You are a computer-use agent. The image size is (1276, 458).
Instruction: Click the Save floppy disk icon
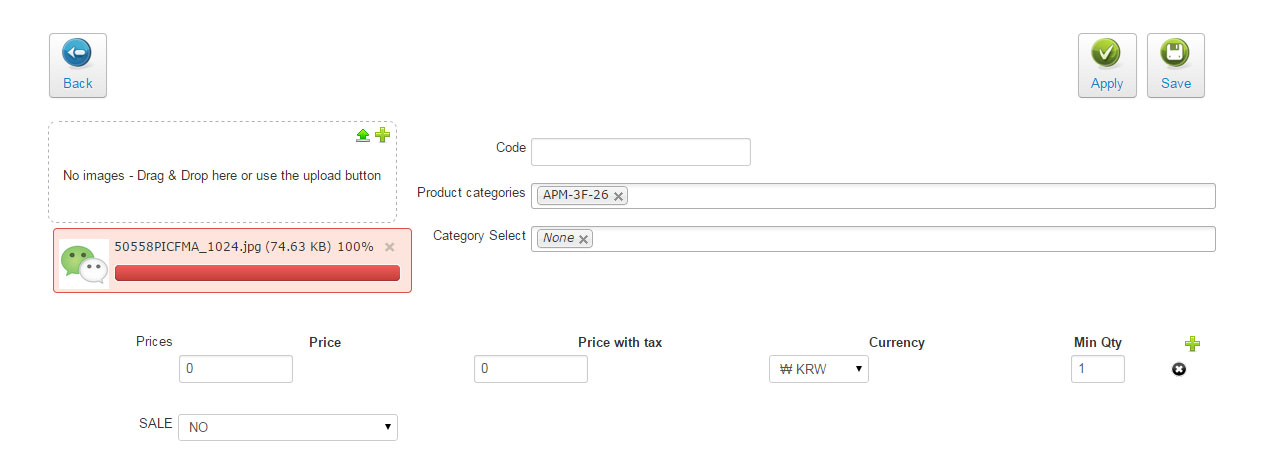pyautogui.click(x=1175, y=53)
